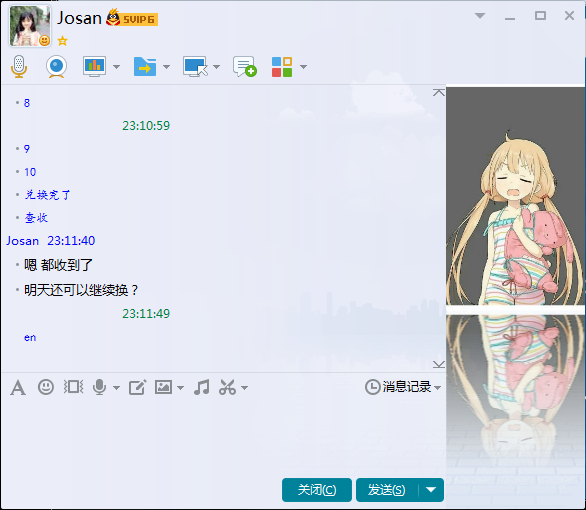The image size is (586, 510).
Task: Start a voice call with microphone icon
Action: [x=19, y=67]
